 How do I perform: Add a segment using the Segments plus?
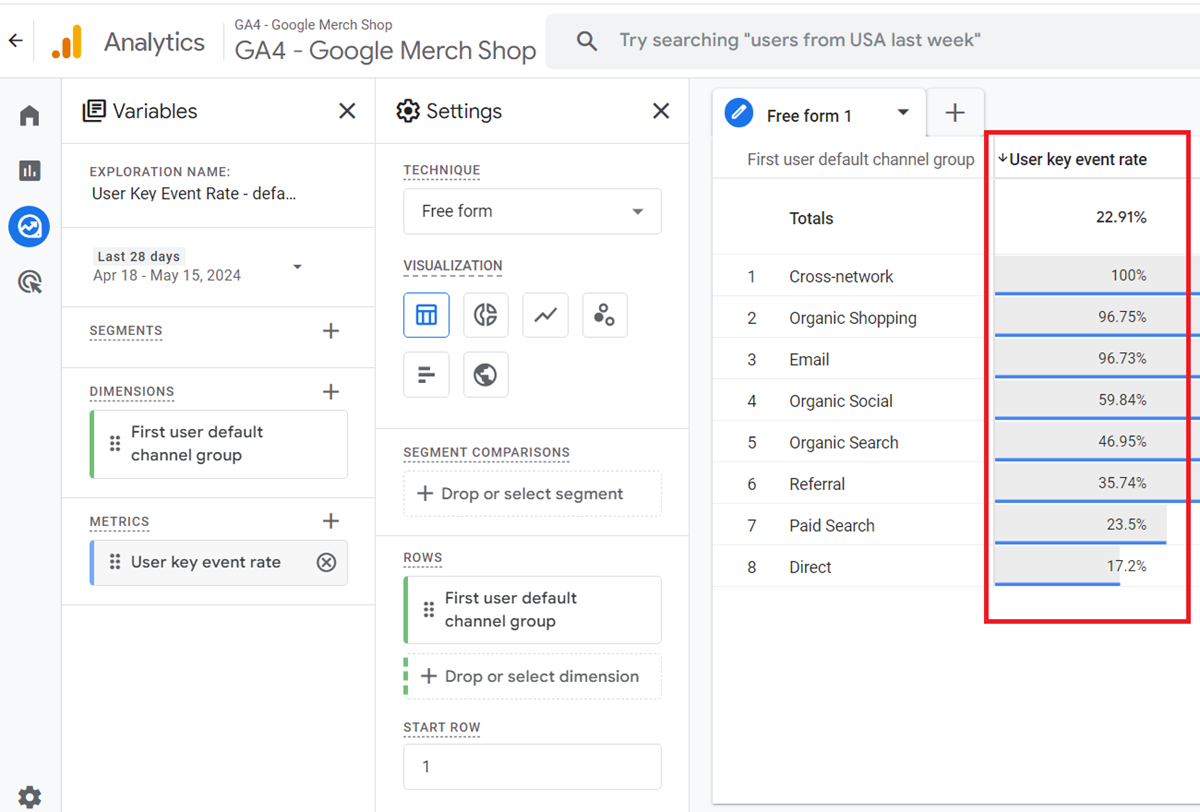tap(331, 331)
